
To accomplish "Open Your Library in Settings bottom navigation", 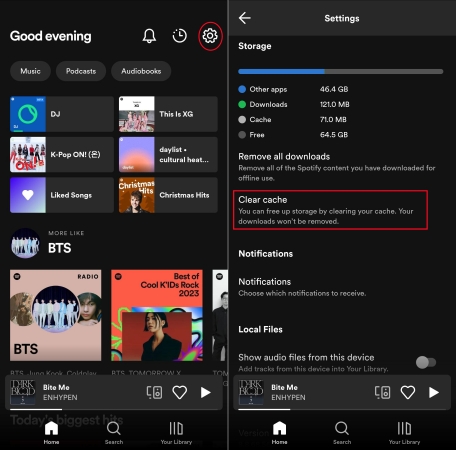I will pos(404,433).
